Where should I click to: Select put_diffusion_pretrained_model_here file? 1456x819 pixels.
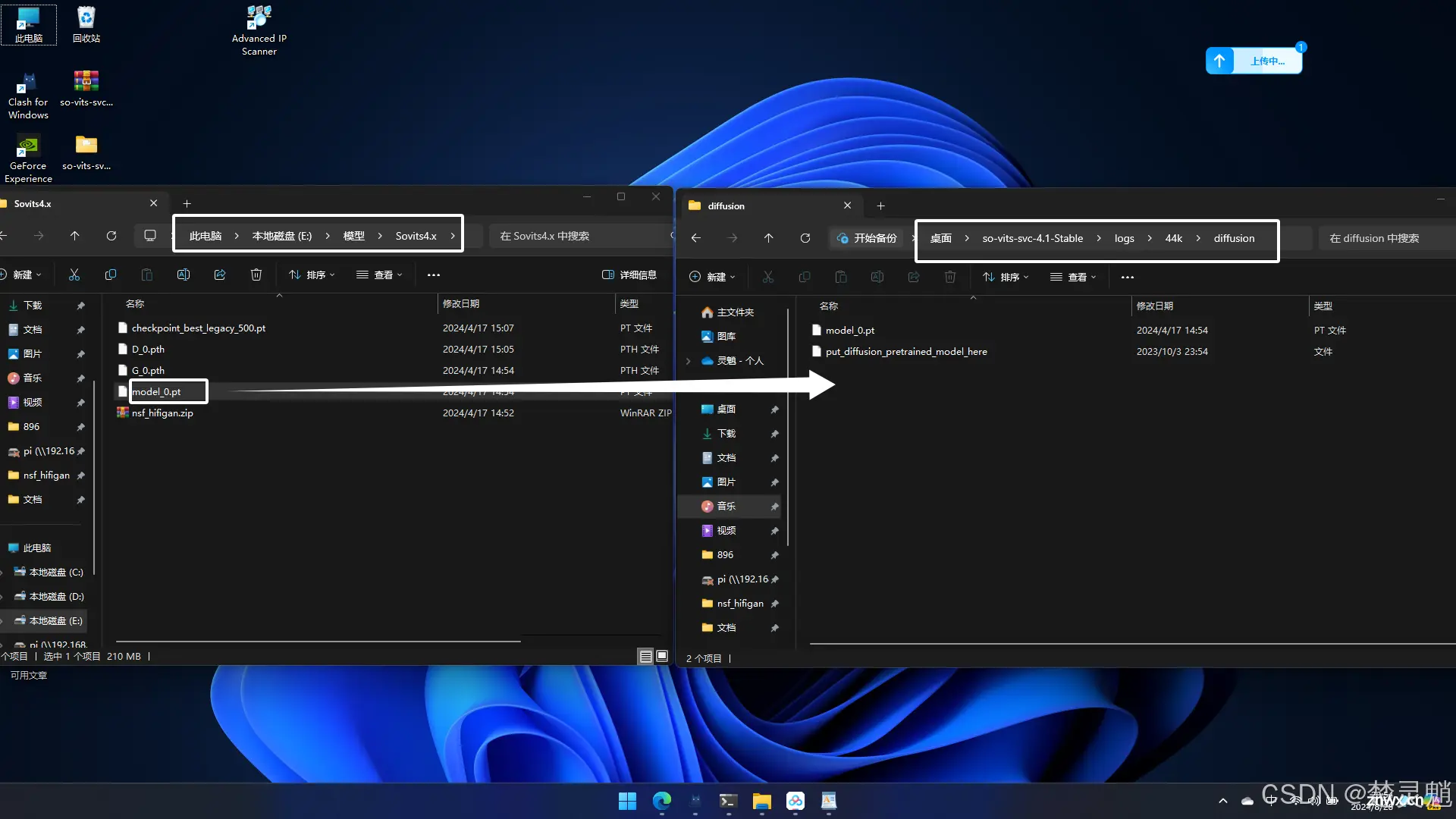pos(906,351)
